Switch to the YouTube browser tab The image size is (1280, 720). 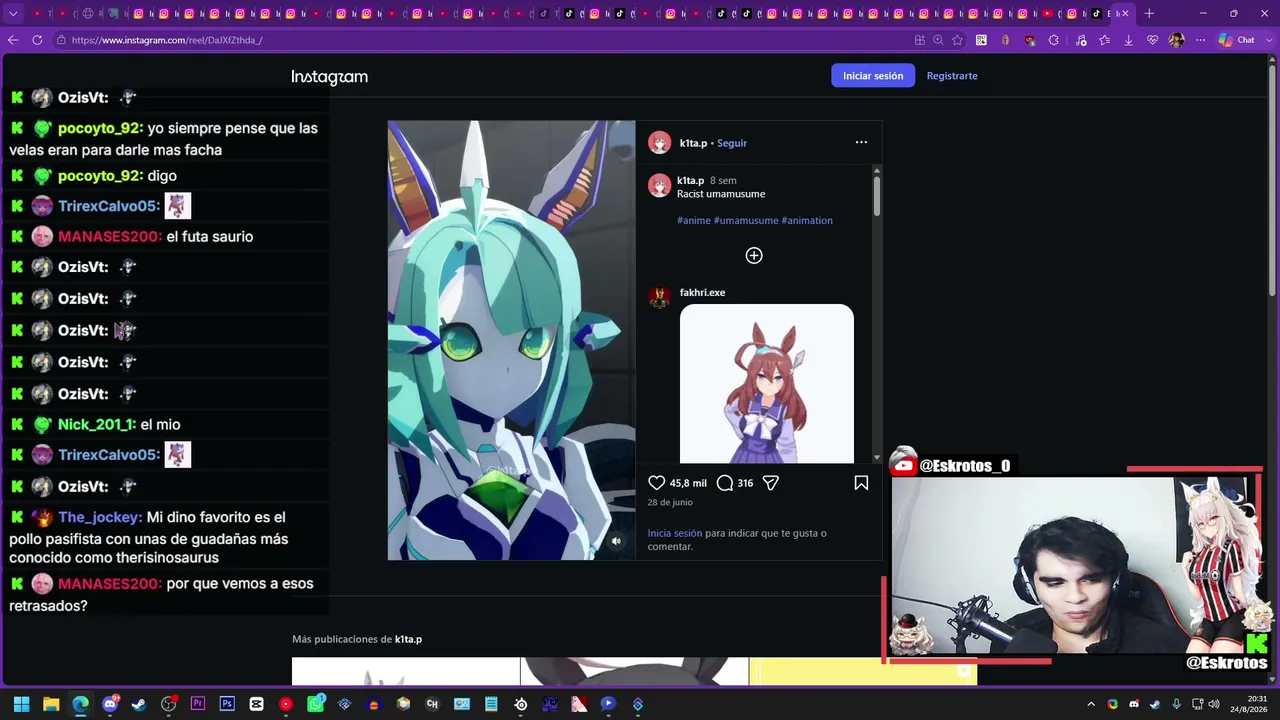(1047, 14)
